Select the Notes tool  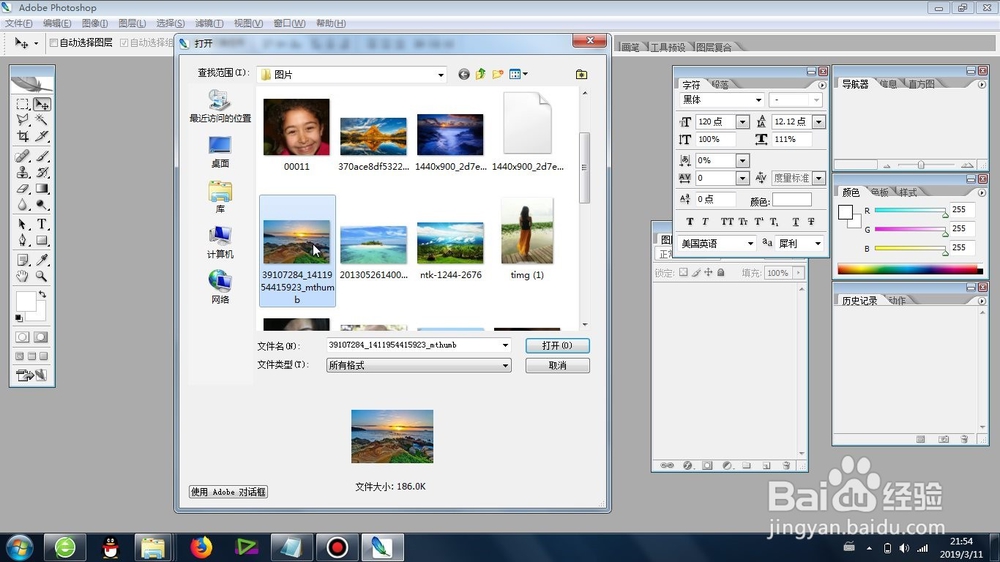click(23, 260)
